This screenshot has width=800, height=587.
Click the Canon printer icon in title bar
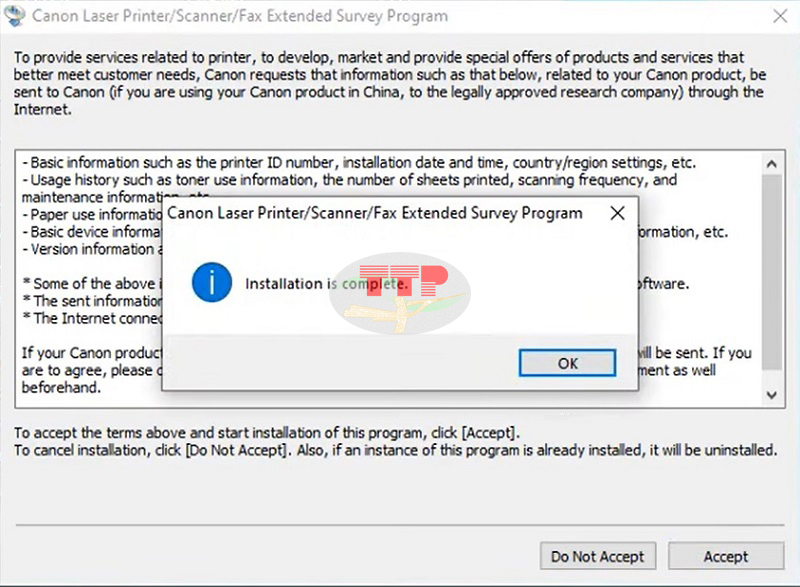tap(14, 15)
